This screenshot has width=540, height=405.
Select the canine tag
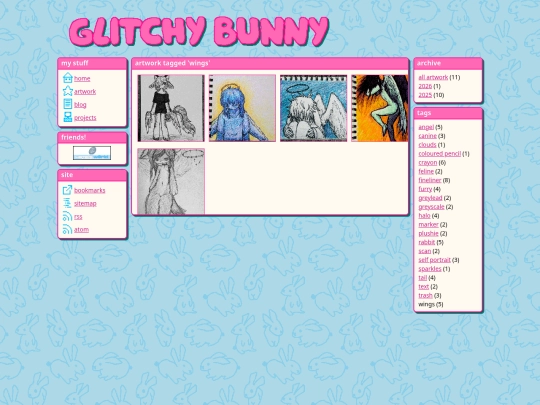coord(427,136)
